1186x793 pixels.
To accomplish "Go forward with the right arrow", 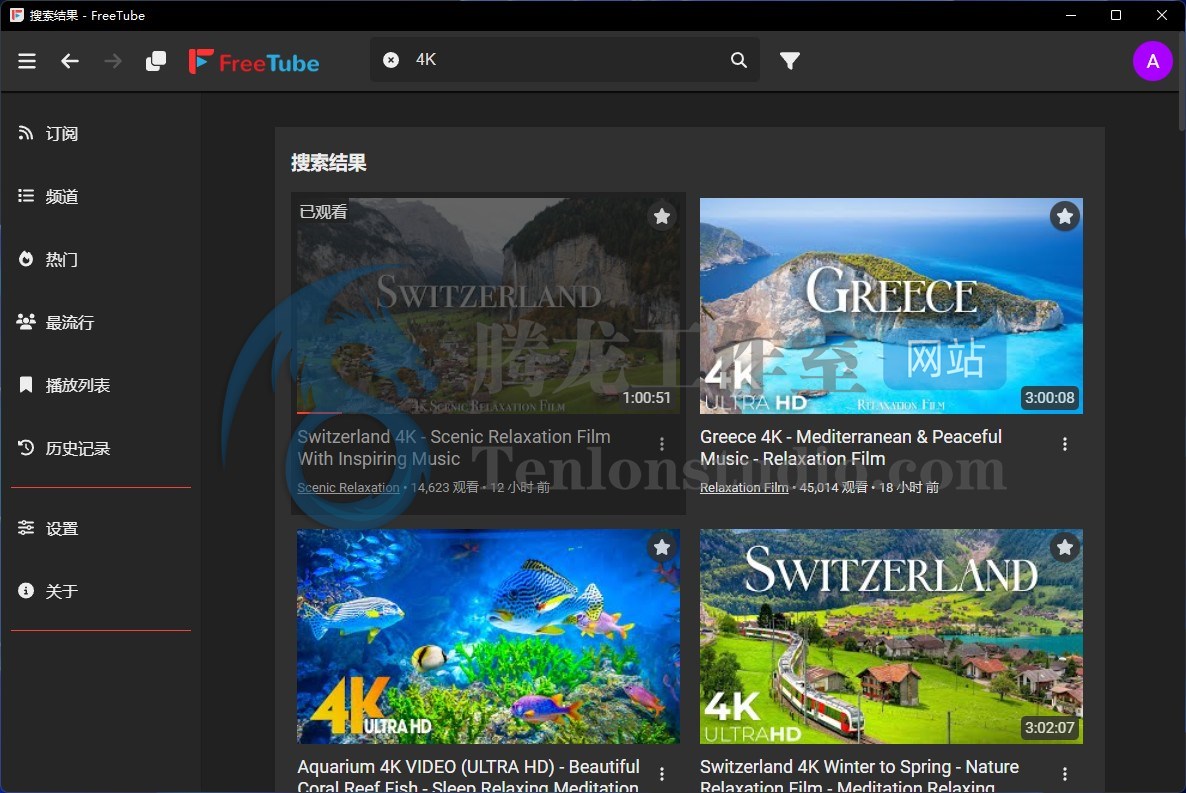I will 113,61.
